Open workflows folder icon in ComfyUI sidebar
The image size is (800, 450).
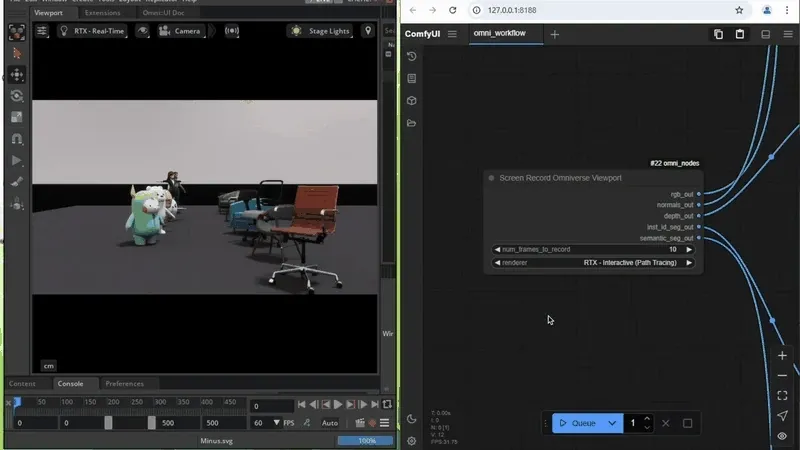point(412,123)
